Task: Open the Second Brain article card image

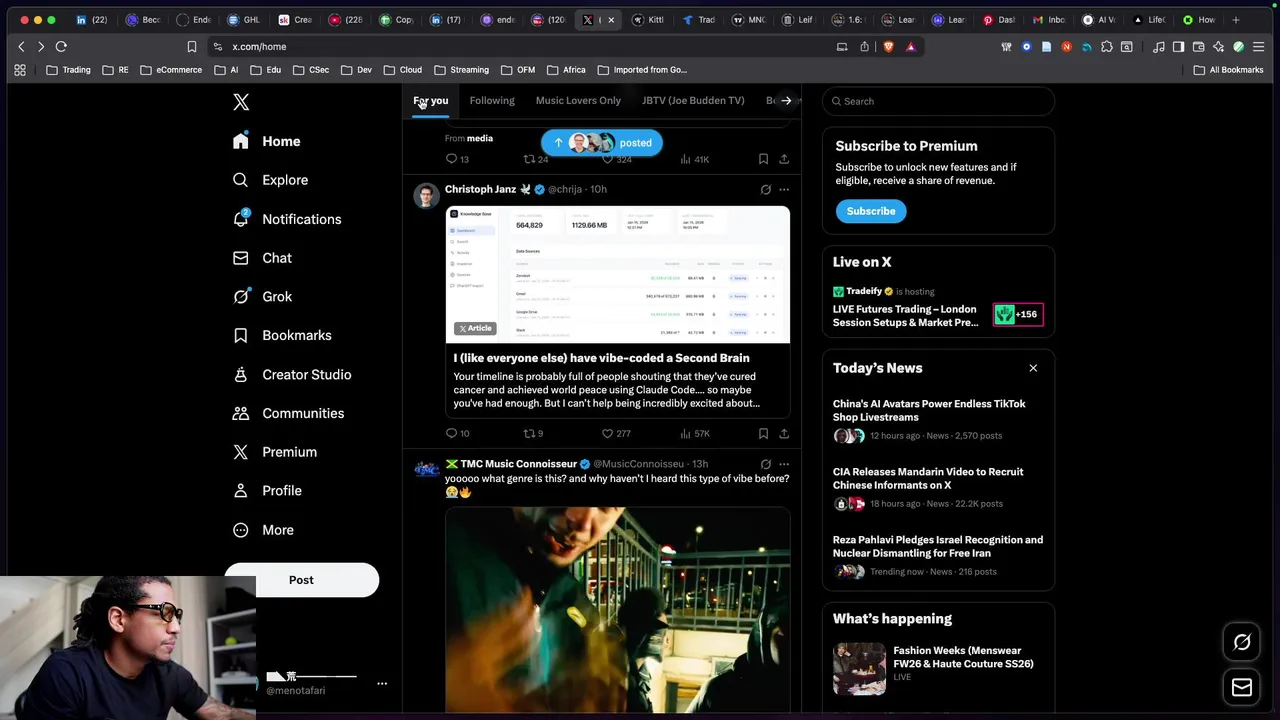Action: pyautogui.click(x=617, y=275)
